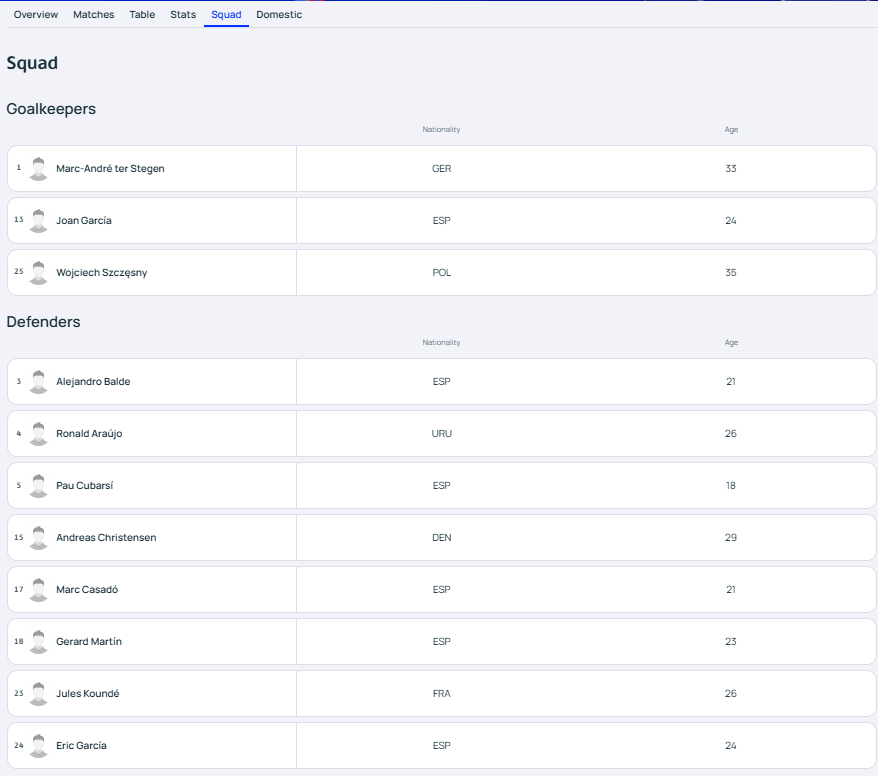Click the FRA nationality in Koundé's row
This screenshot has height=776, width=878.
(x=441, y=694)
